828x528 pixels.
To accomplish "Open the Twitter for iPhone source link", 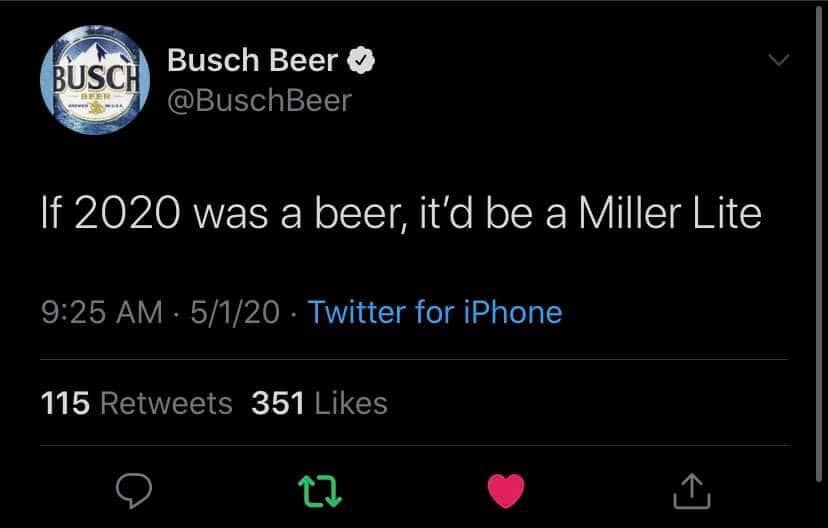I will (x=435, y=312).
